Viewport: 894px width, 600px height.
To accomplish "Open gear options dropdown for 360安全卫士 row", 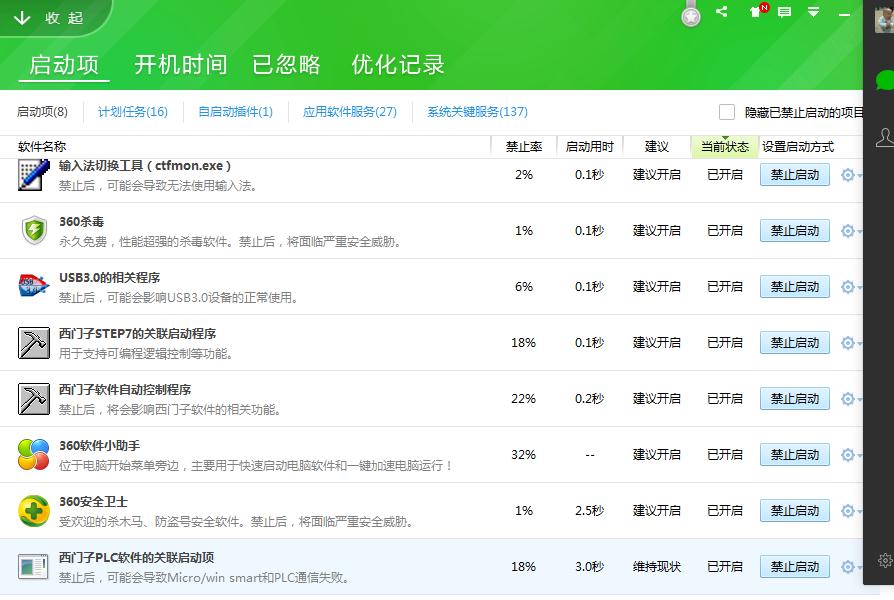I will 850,510.
